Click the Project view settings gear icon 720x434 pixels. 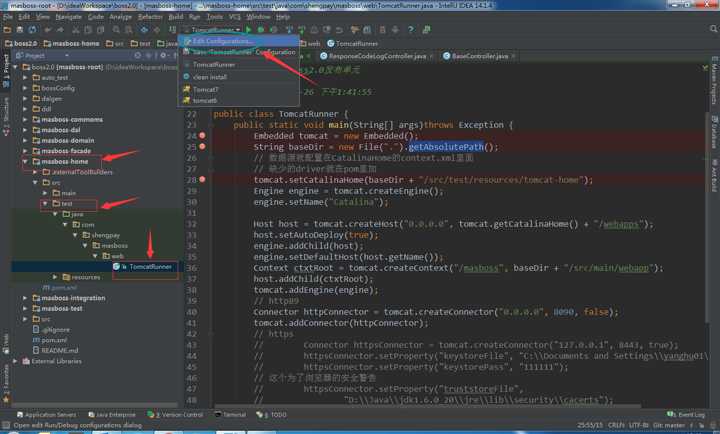[163, 56]
